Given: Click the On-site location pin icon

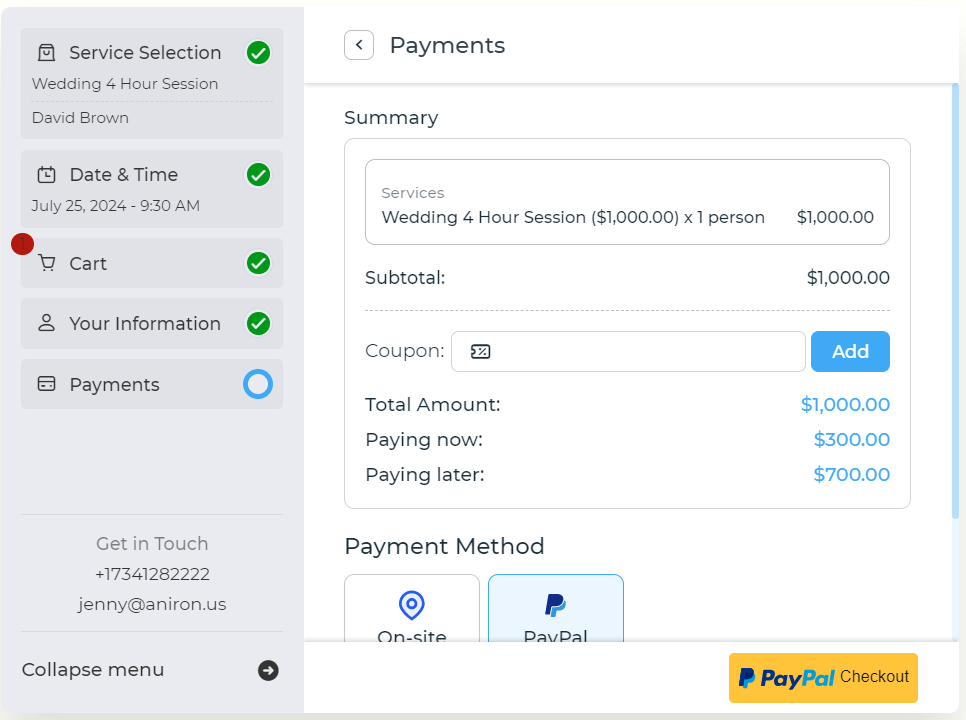Looking at the screenshot, I should coord(411,605).
